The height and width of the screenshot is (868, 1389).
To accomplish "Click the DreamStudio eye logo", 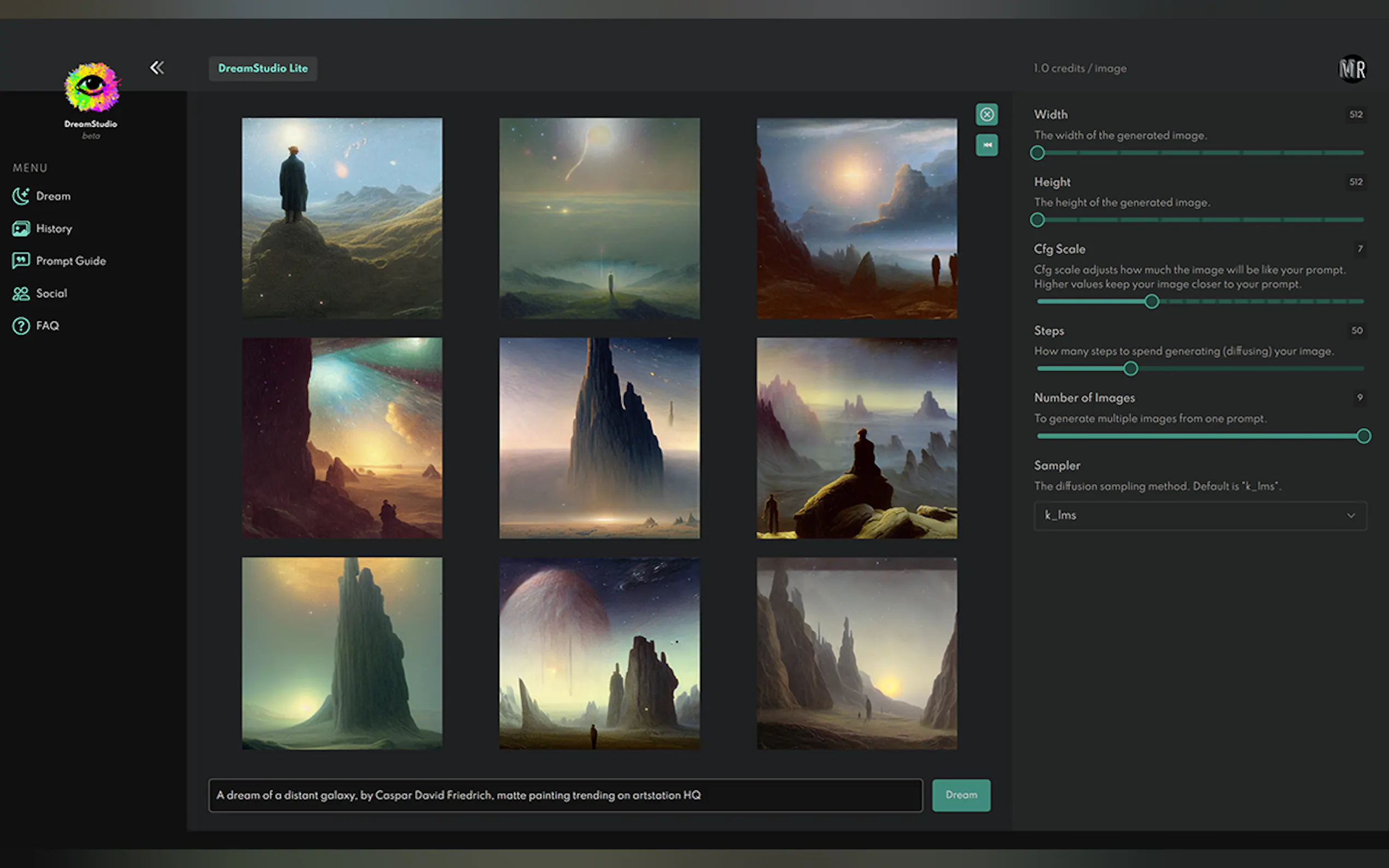I will click(x=92, y=87).
